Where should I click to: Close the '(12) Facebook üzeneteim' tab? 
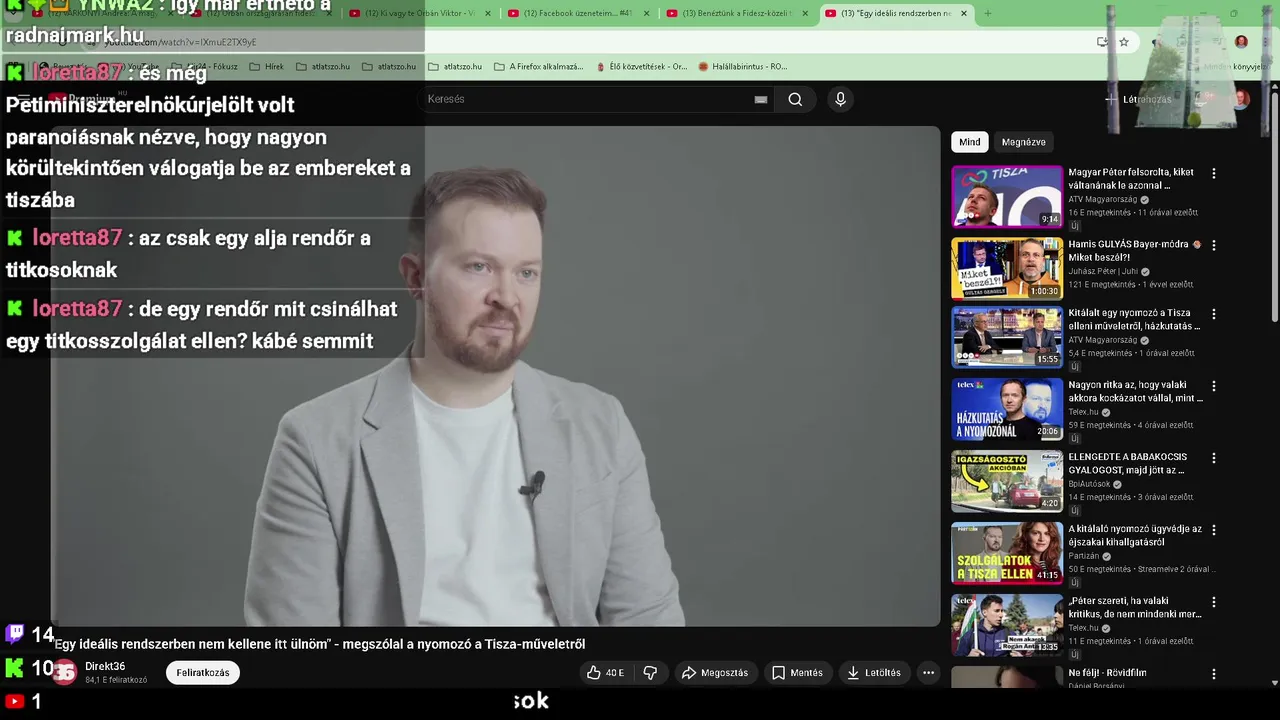click(646, 13)
